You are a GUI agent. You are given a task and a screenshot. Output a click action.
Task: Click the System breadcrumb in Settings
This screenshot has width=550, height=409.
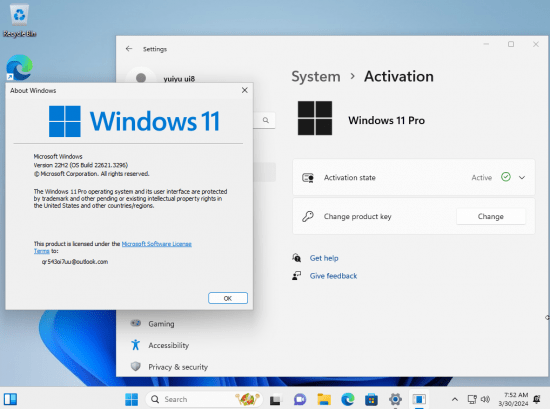click(x=316, y=77)
